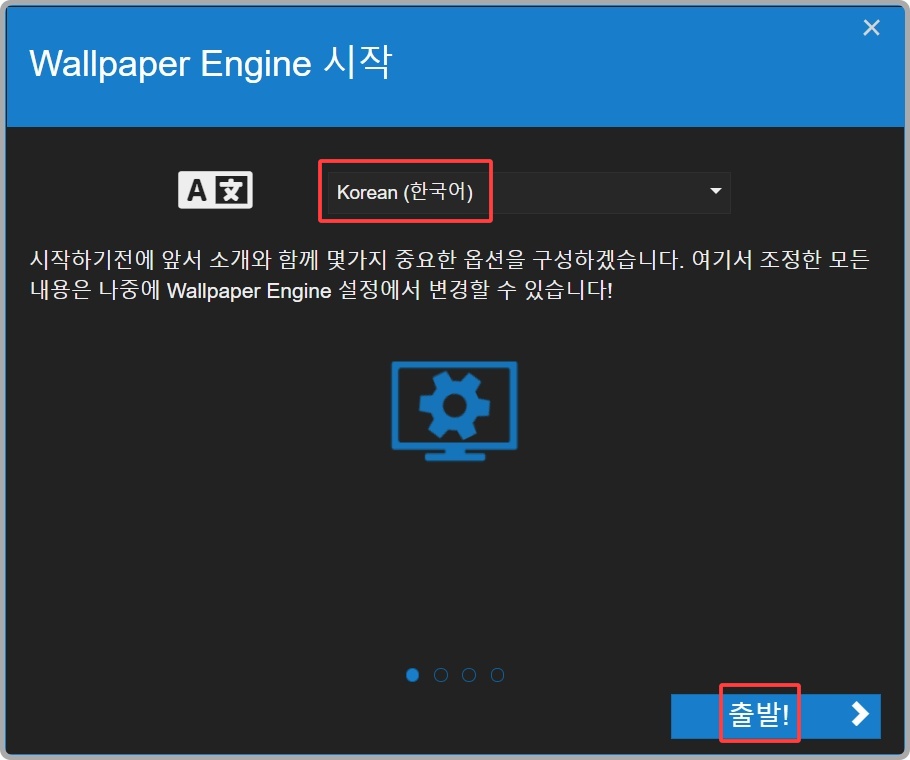
Task: Select Korean (한국어) in the language box
Action: 404,192
